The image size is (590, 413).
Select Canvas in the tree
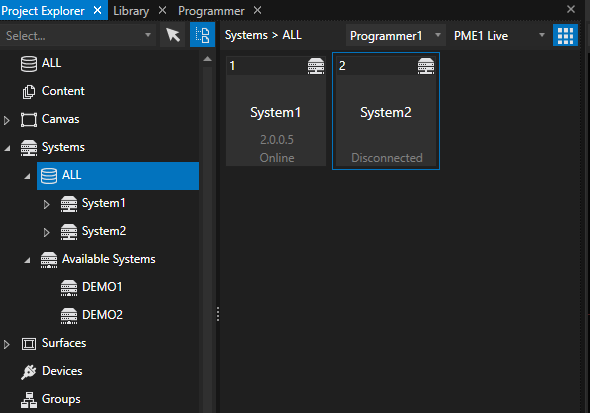(x=60, y=119)
